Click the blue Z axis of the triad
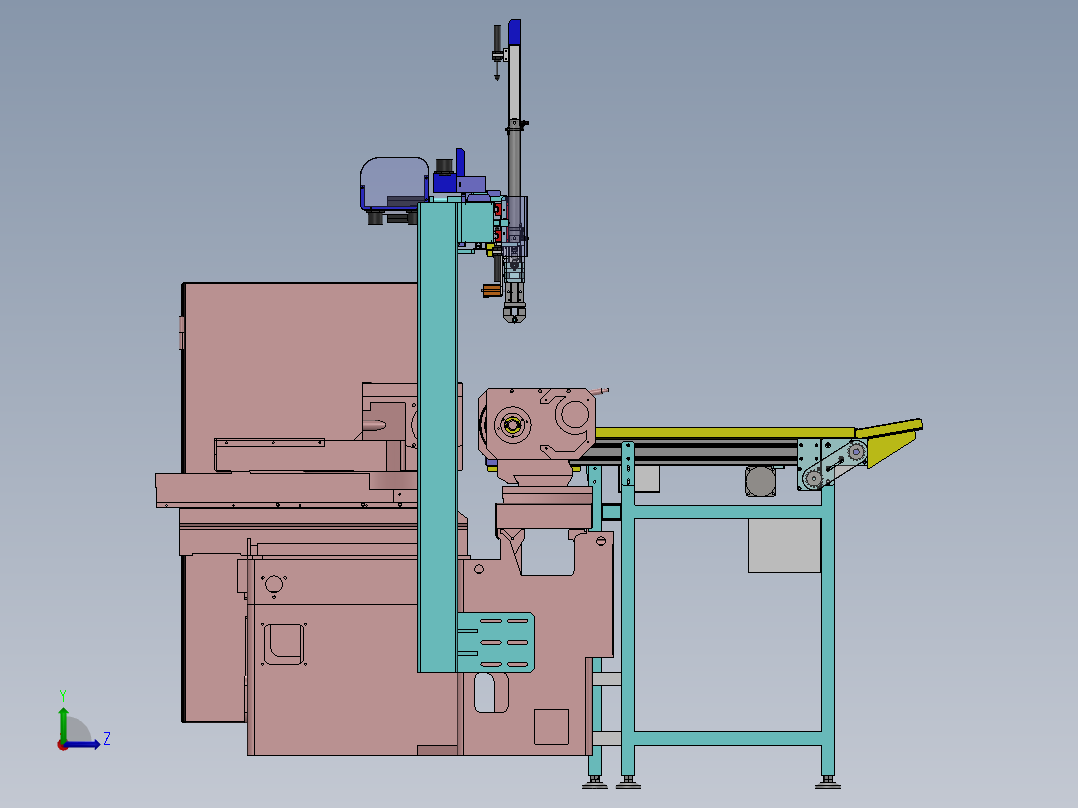The image size is (1078, 808). [x=82, y=744]
